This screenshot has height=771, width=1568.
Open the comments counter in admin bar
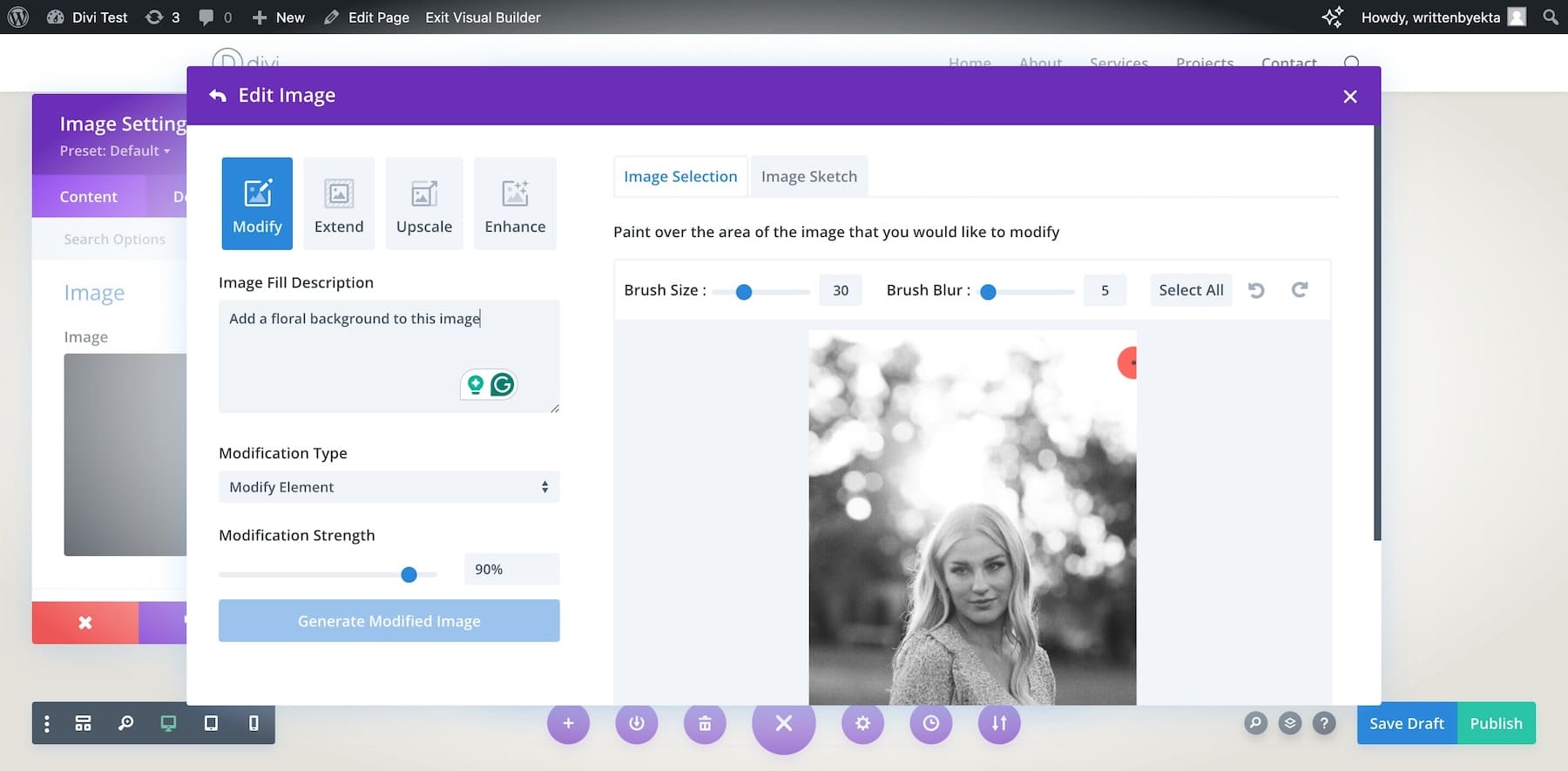[215, 17]
